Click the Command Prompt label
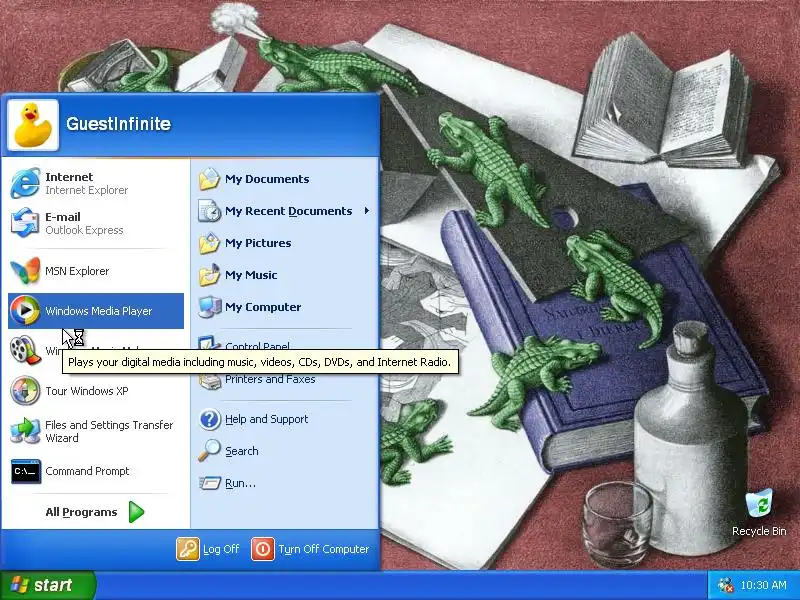This screenshot has height=600, width=800. point(87,471)
